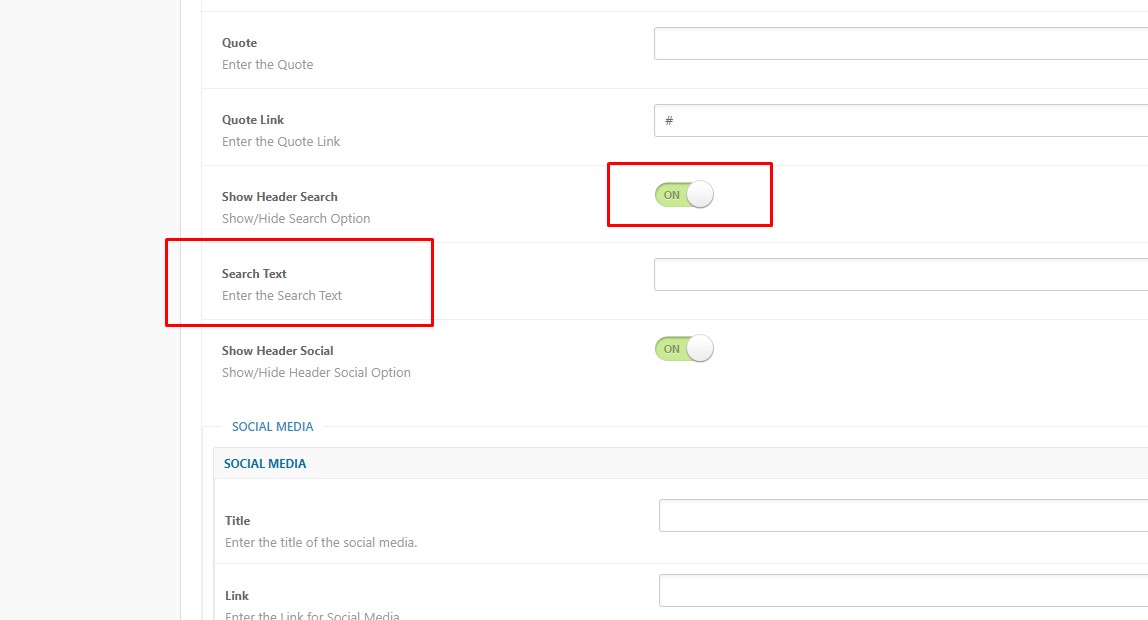1148x620 pixels.
Task: Focus the social media Title field
Action: [x=902, y=516]
